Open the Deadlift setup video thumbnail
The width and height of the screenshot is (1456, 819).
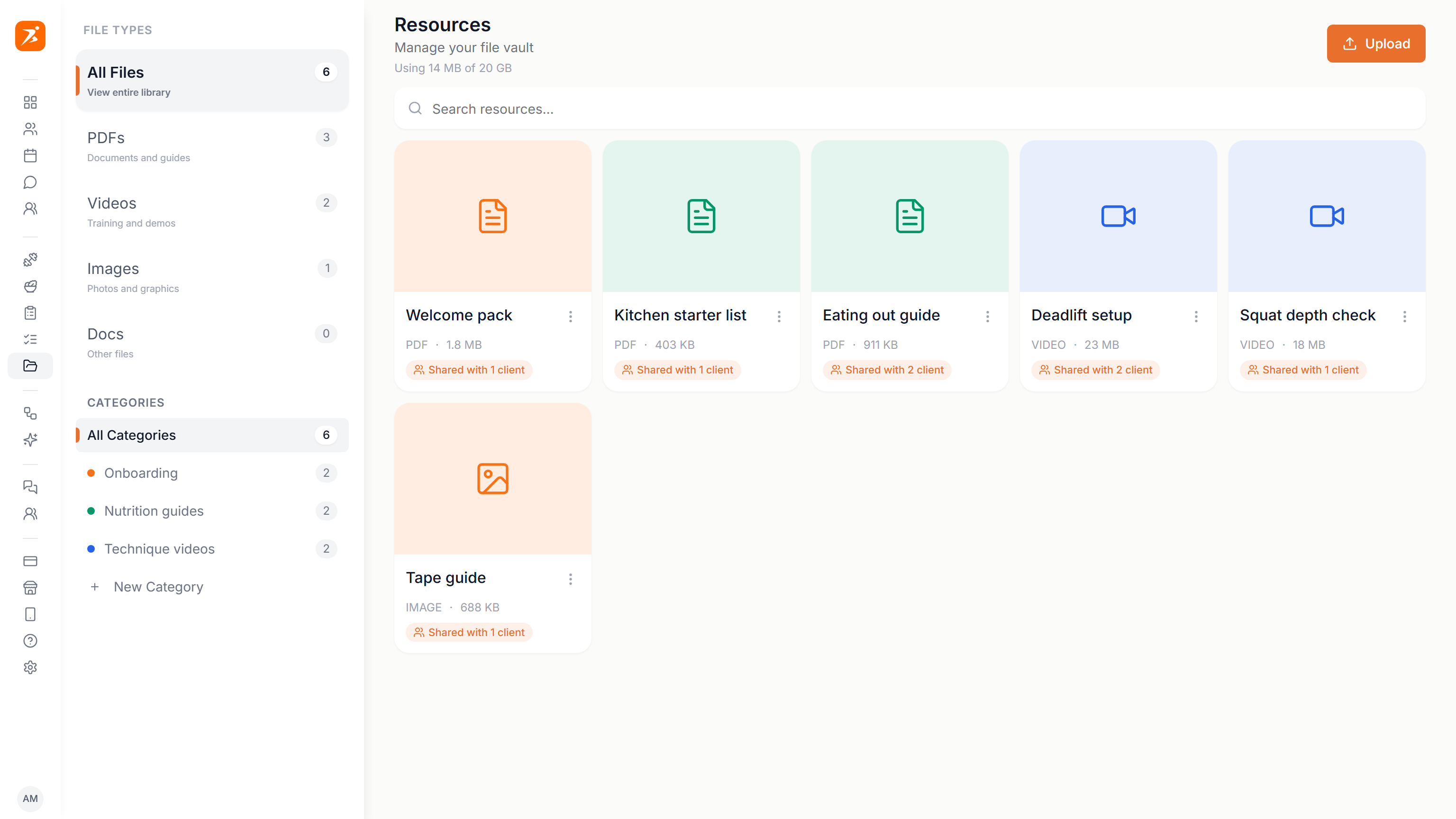click(1118, 216)
